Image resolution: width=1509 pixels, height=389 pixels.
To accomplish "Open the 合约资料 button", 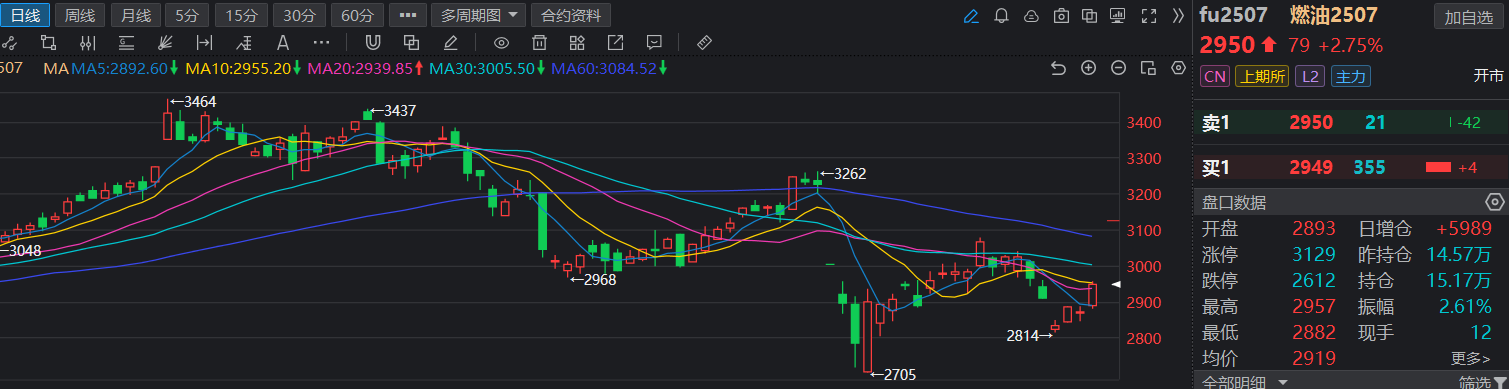I will (572, 15).
